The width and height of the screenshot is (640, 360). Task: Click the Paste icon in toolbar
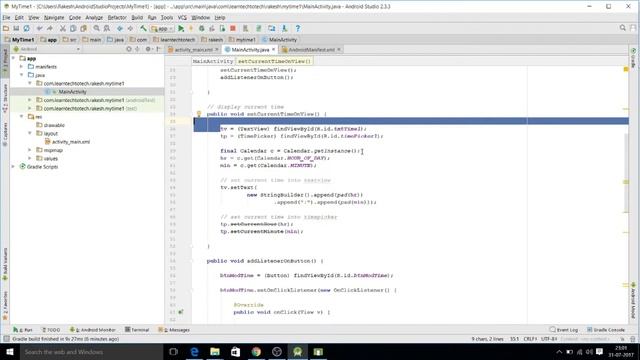84,28
